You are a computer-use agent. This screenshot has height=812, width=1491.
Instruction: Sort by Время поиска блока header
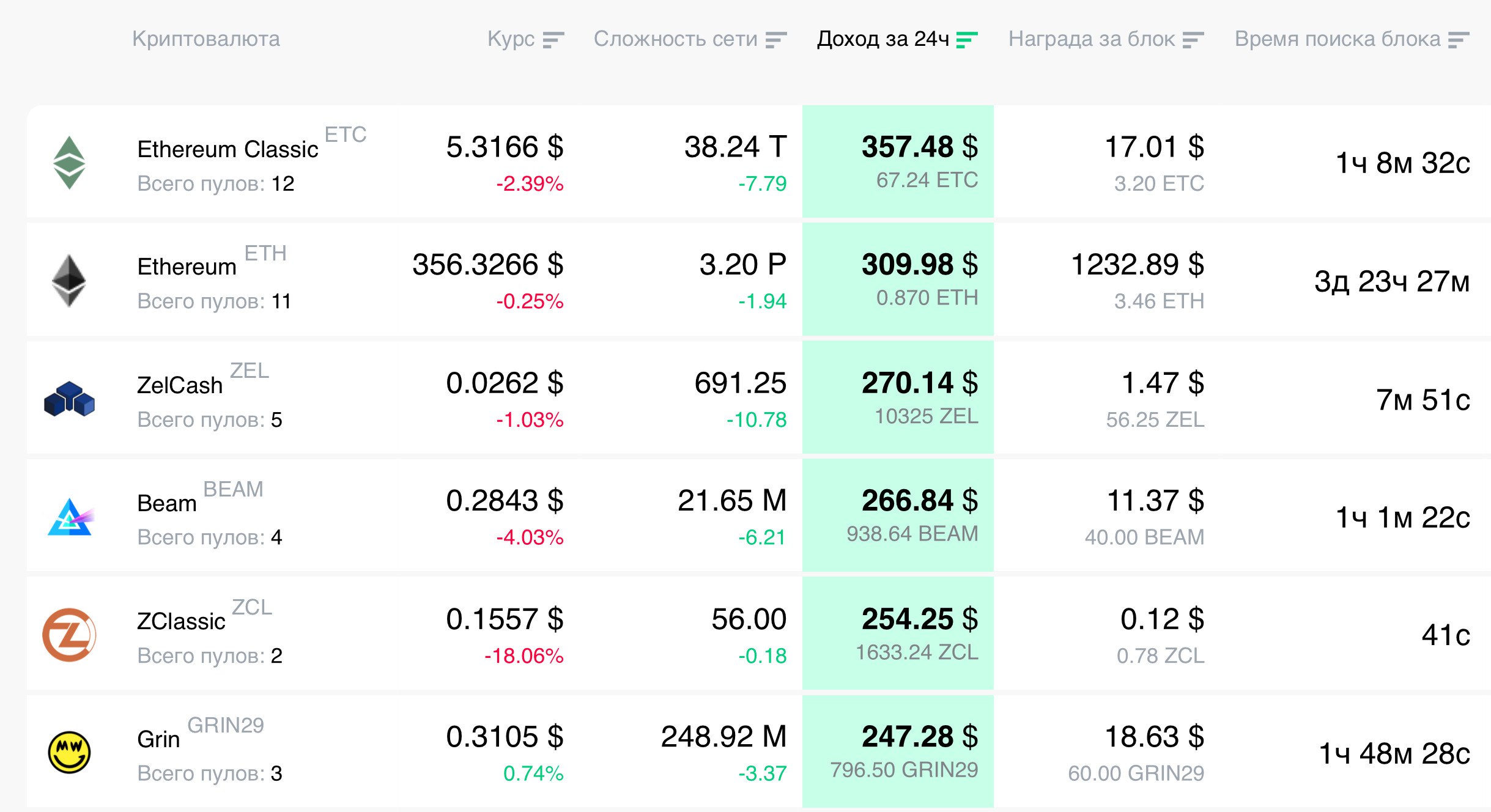pyautogui.click(x=1352, y=39)
